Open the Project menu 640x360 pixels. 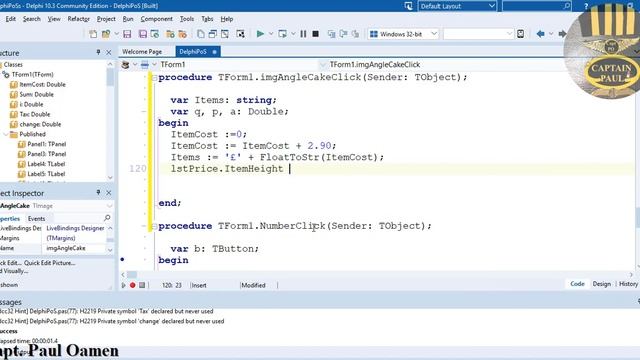(106, 19)
